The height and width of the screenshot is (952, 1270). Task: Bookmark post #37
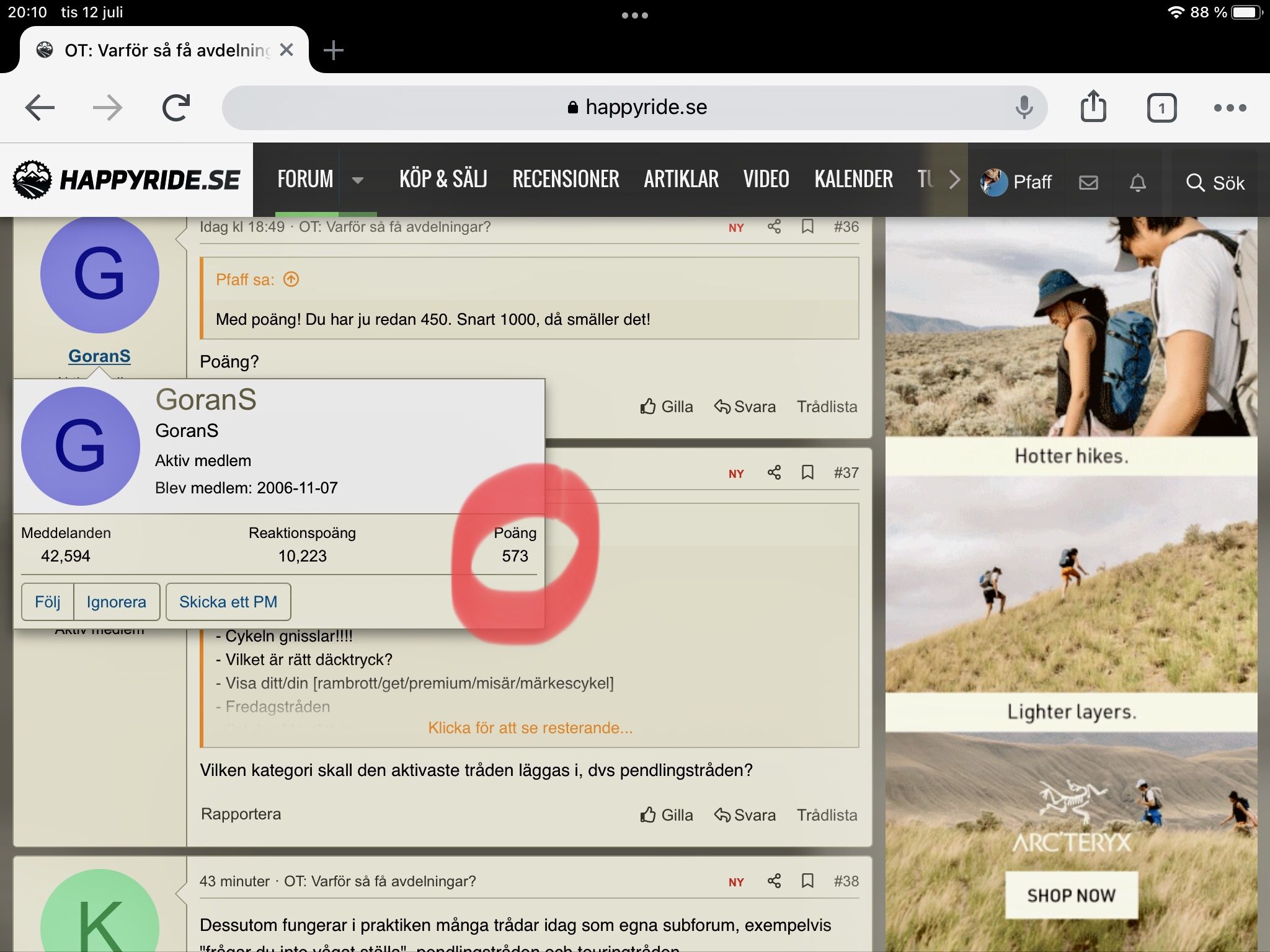pos(807,473)
